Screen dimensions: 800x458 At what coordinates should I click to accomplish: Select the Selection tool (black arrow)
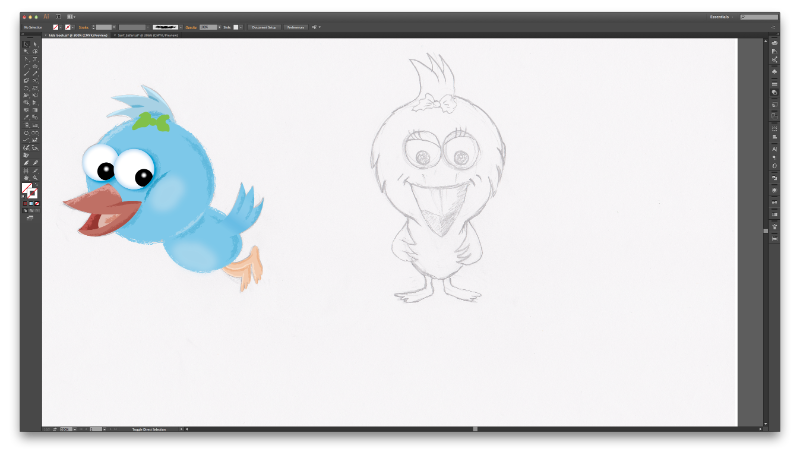coord(26,44)
